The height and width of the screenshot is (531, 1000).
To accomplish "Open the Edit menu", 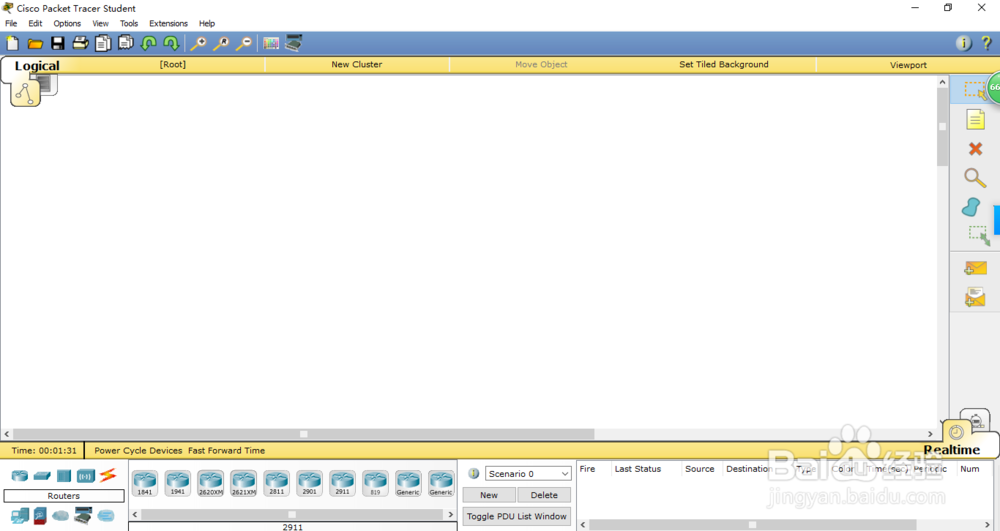I will click(x=35, y=23).
